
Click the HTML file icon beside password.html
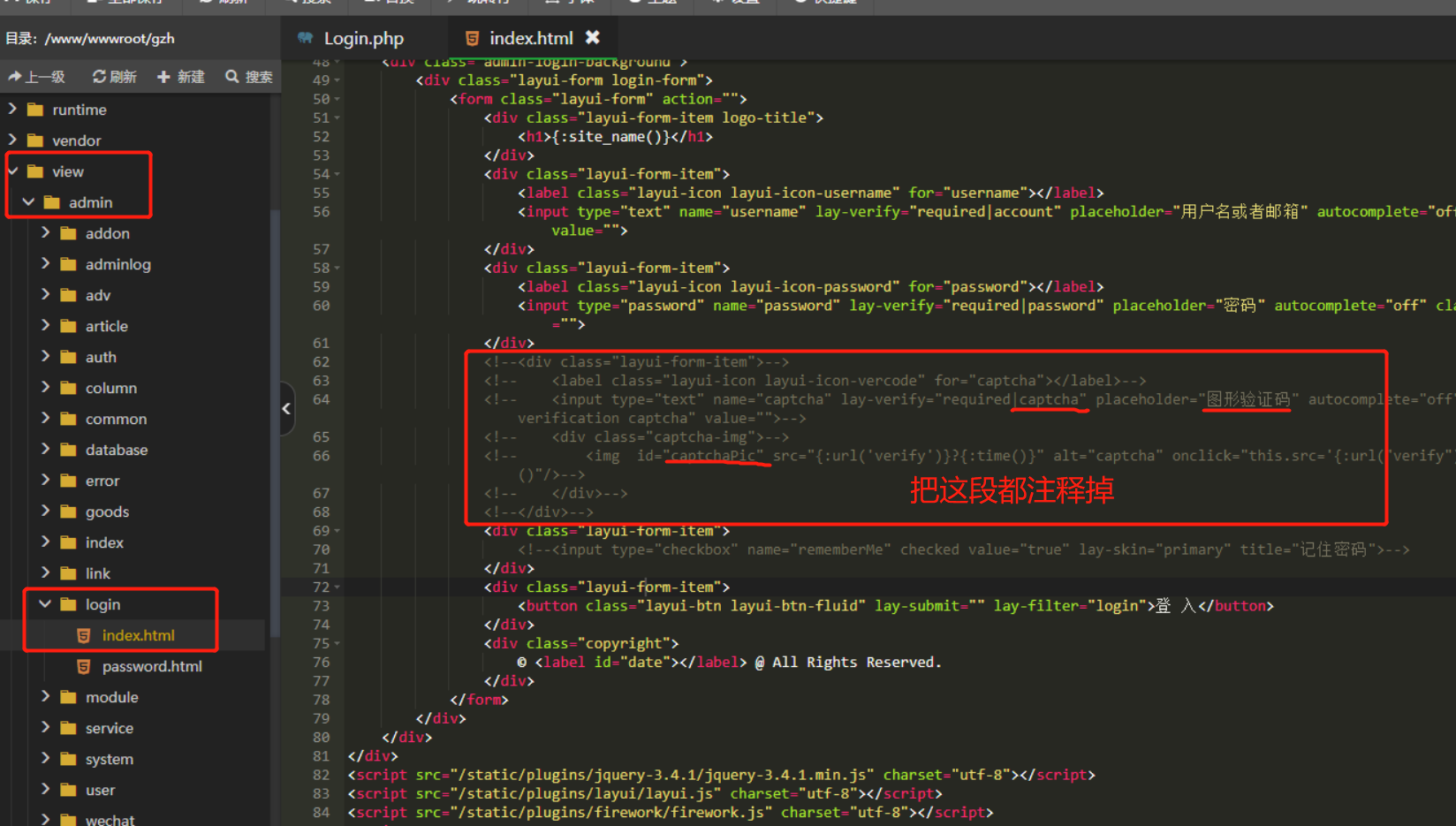(x=84, y=666)
